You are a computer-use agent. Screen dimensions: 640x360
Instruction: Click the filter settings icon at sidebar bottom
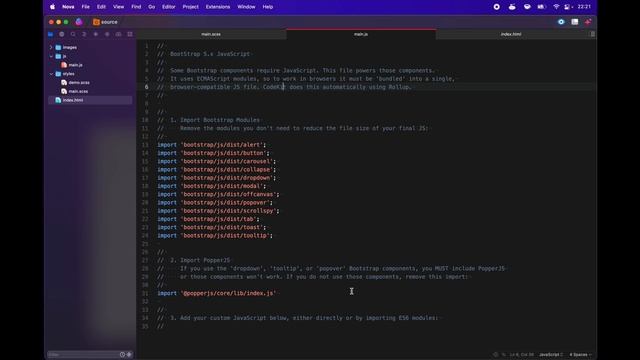click(x=129, y=354)
